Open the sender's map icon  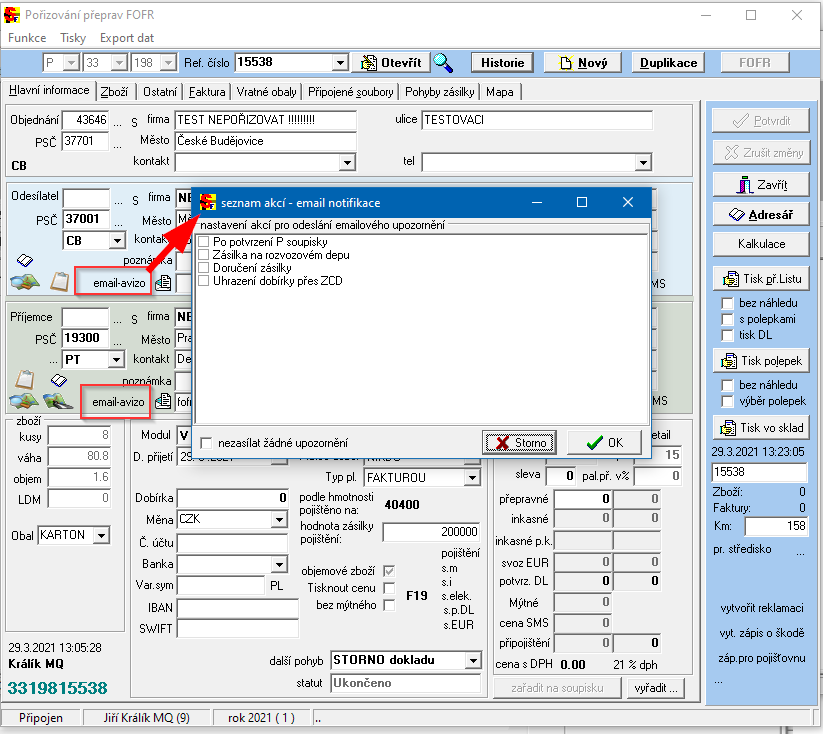point(27,283)
